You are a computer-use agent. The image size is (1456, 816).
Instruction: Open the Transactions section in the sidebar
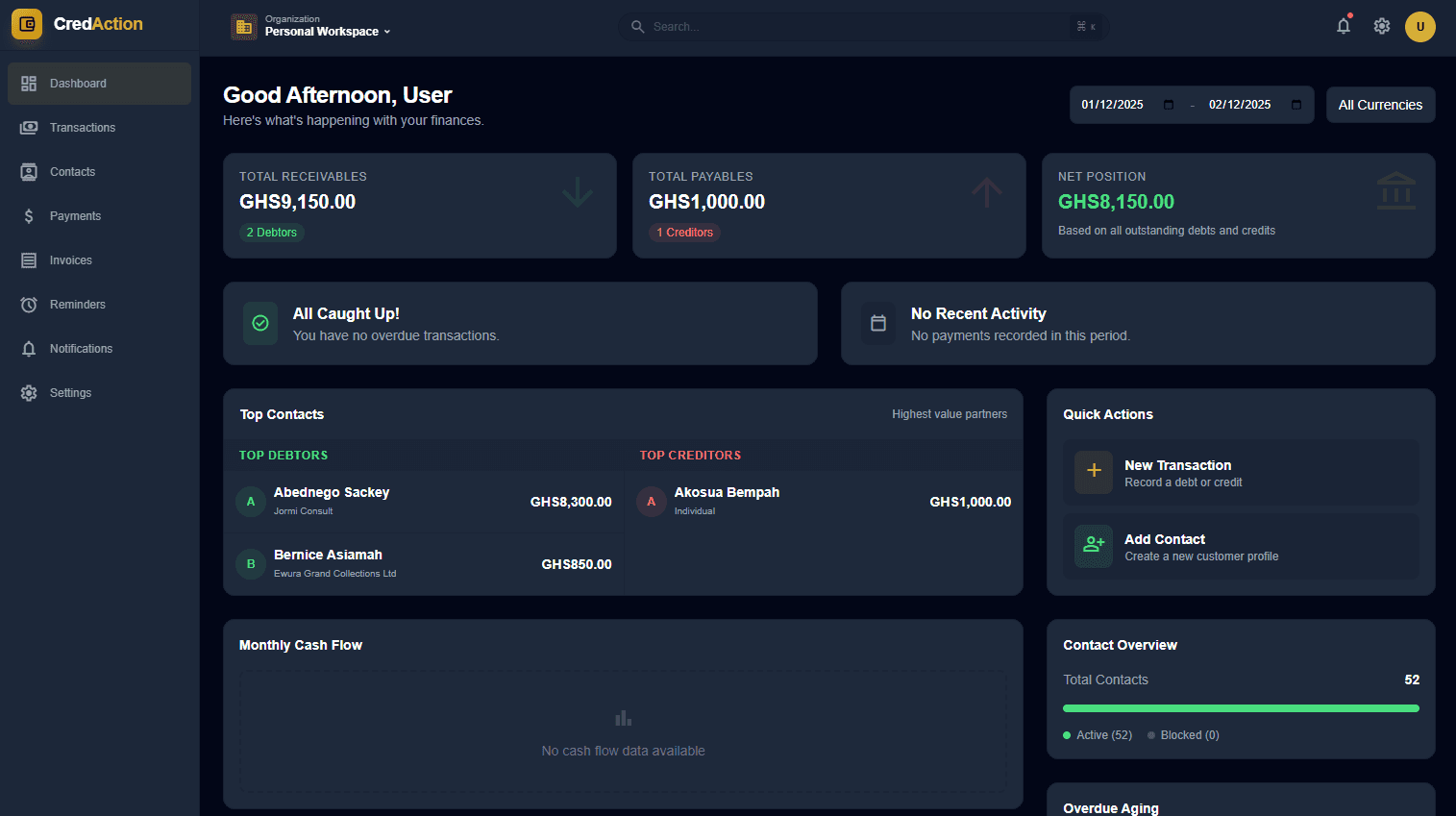[x=82, y=127]
